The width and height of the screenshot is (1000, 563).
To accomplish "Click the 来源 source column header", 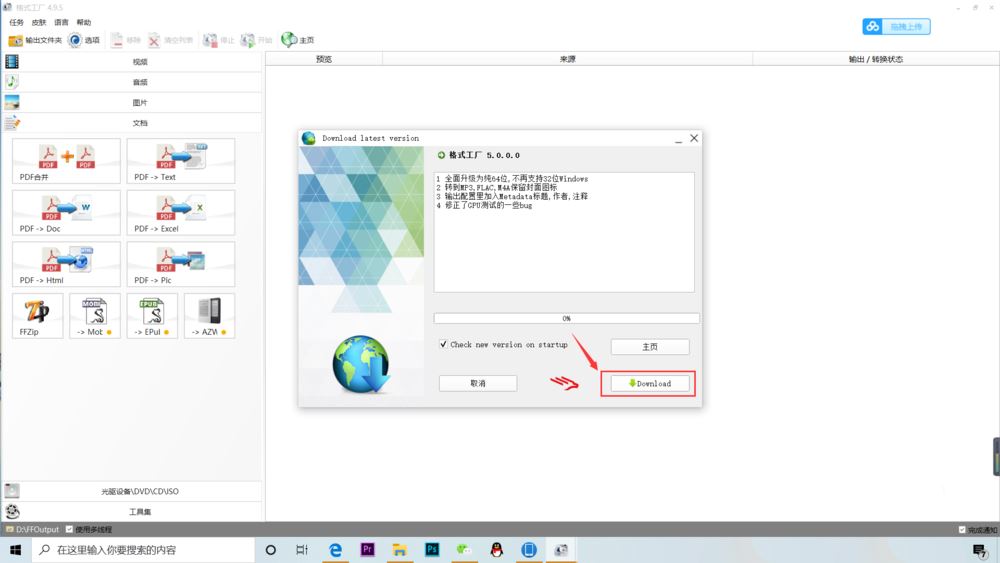I will pyautogui.click(x=568, y=59).
